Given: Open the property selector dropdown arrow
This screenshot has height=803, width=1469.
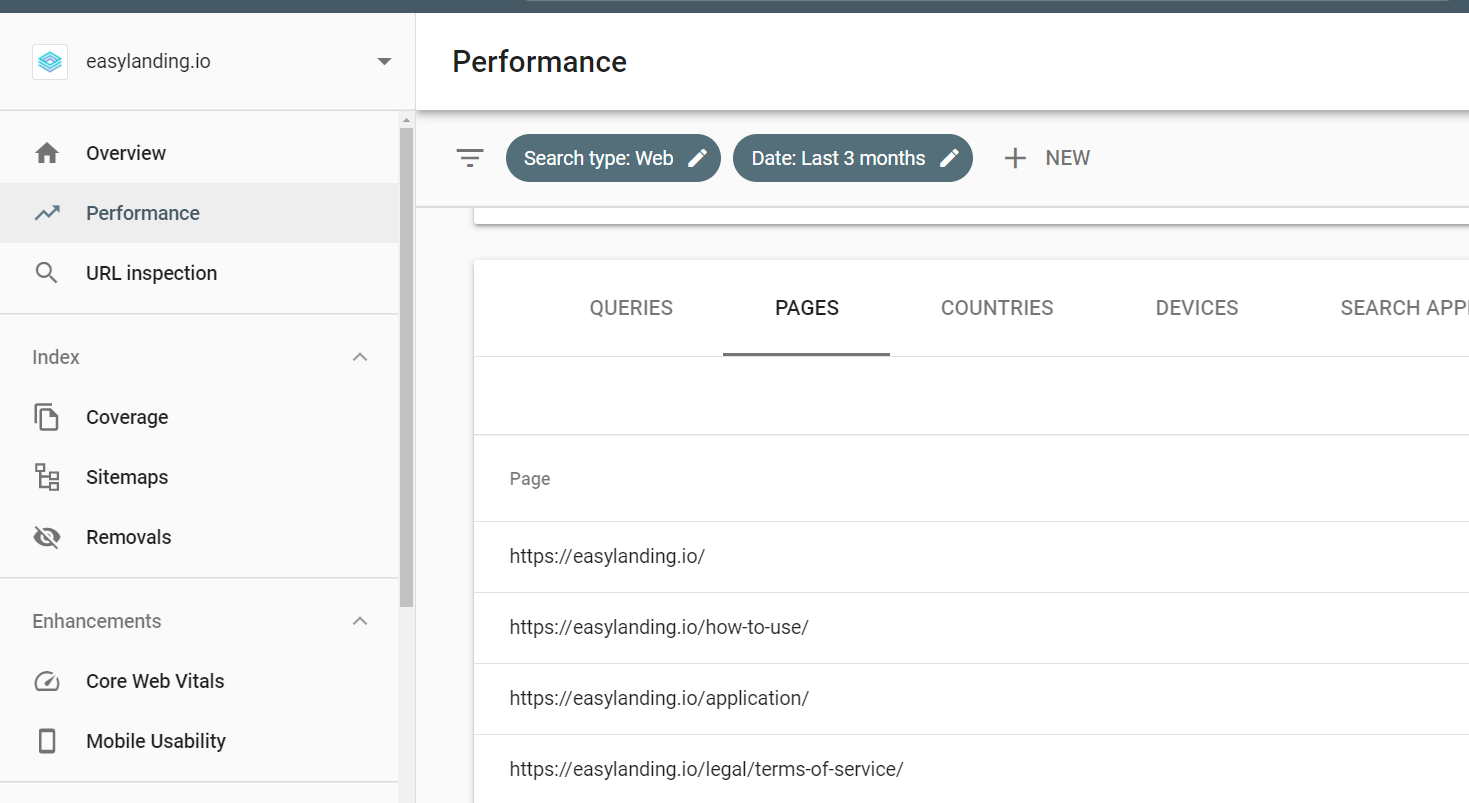Looking at the screenshot, I should pos(384,62).
